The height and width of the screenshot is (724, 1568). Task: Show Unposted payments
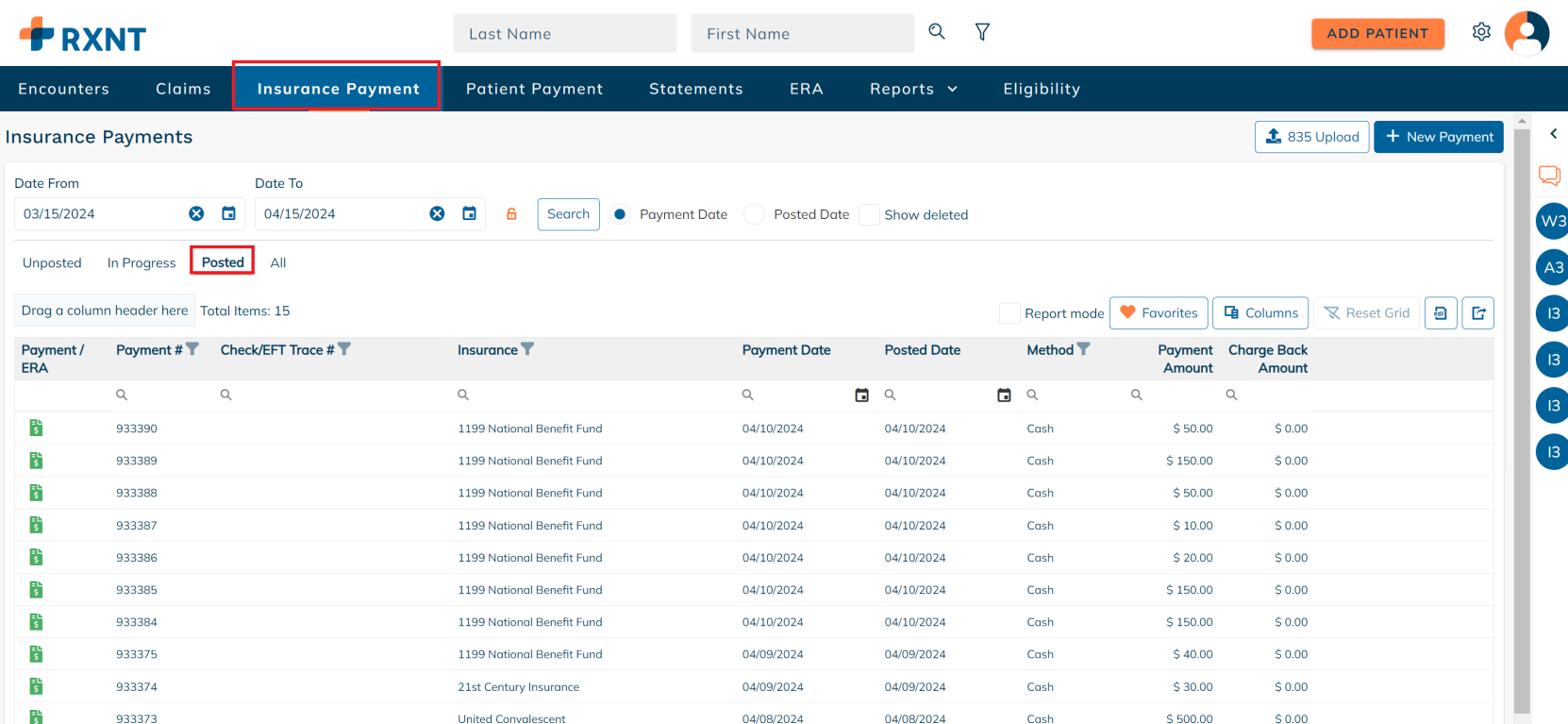point(52,263)
